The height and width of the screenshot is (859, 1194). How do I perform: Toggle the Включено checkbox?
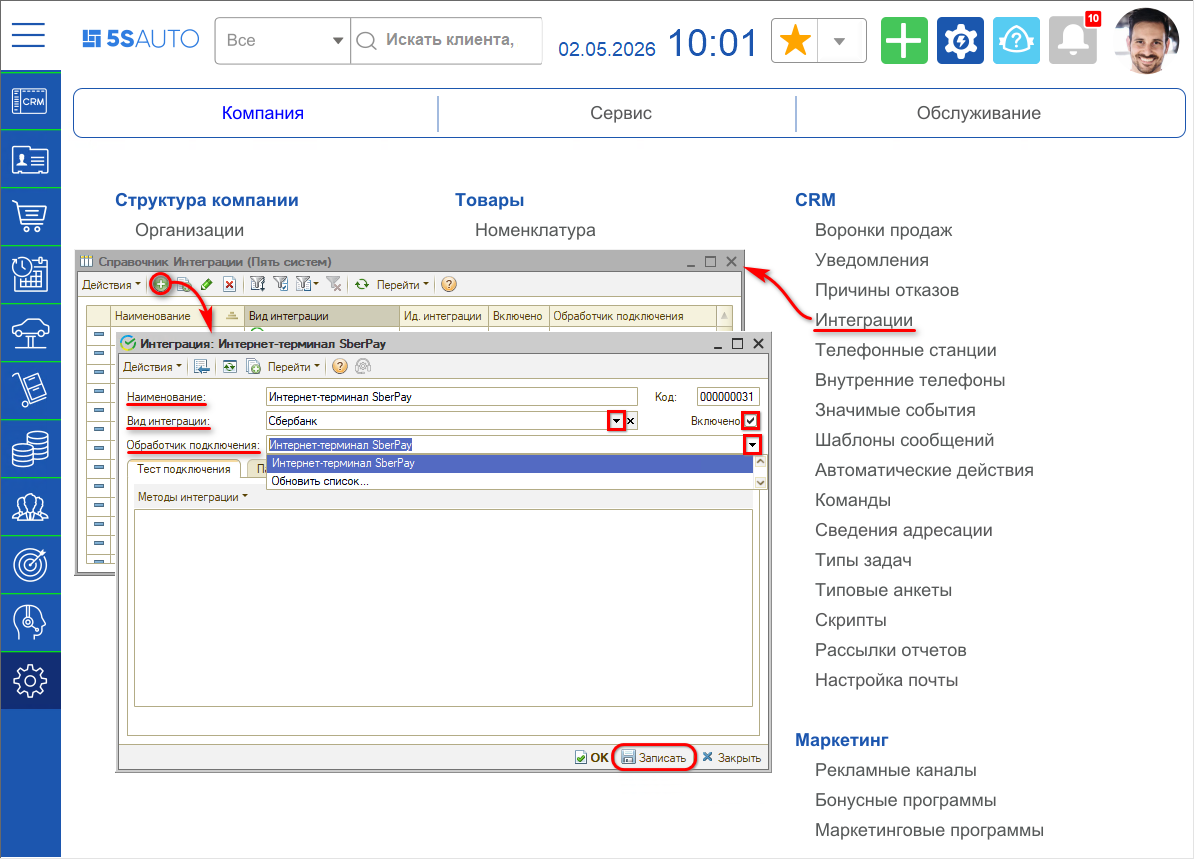click(751, 421)
